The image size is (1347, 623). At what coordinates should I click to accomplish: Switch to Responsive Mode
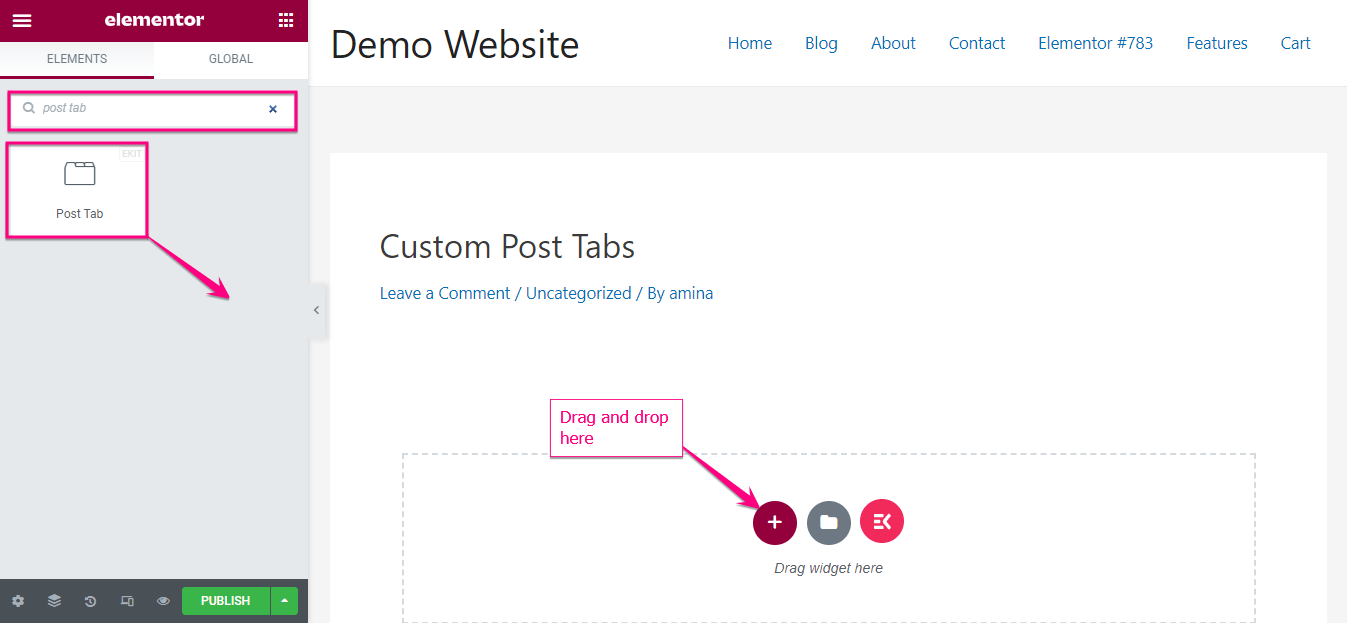126,600
